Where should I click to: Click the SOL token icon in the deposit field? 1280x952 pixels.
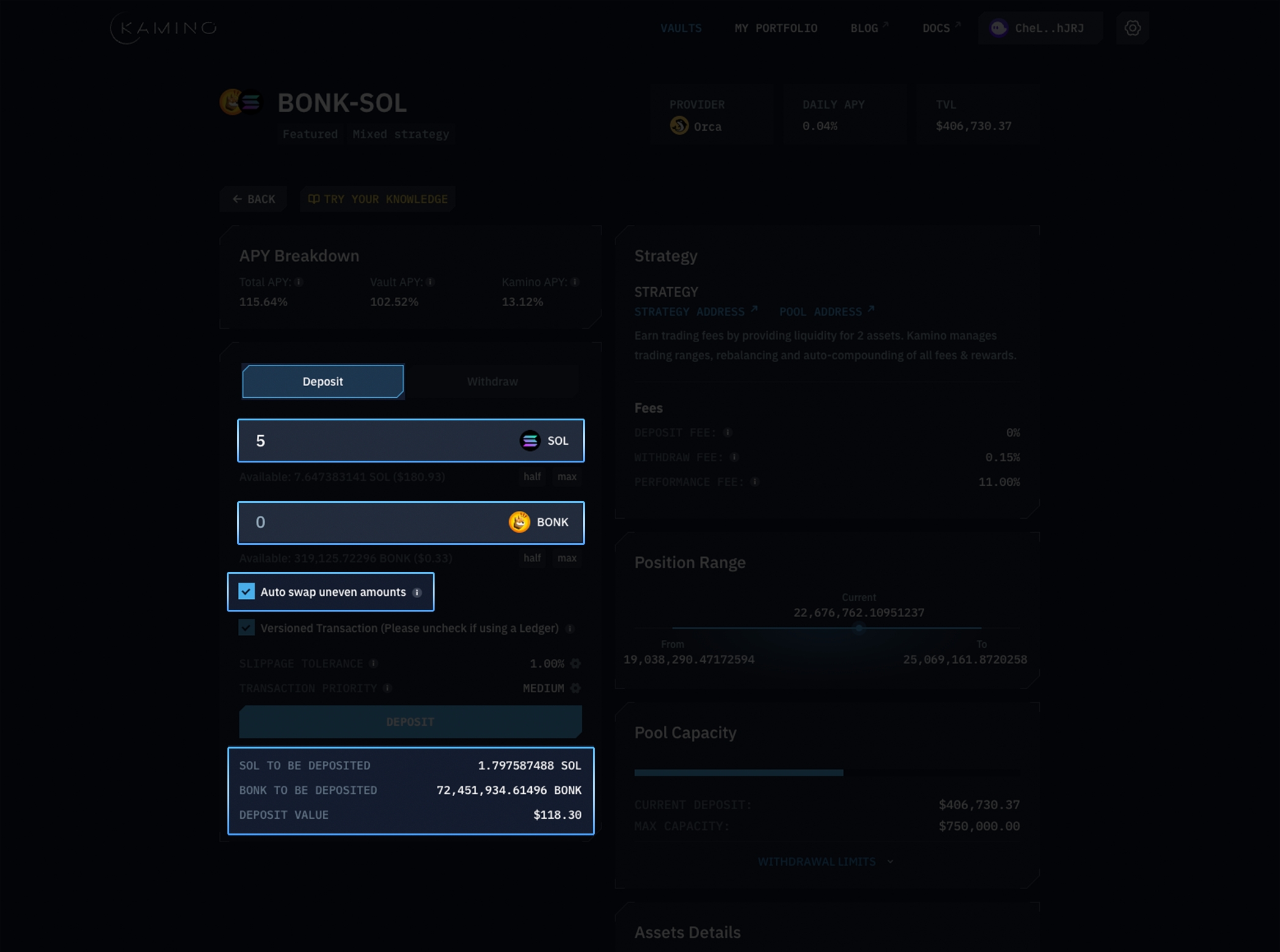pos(529,440)
